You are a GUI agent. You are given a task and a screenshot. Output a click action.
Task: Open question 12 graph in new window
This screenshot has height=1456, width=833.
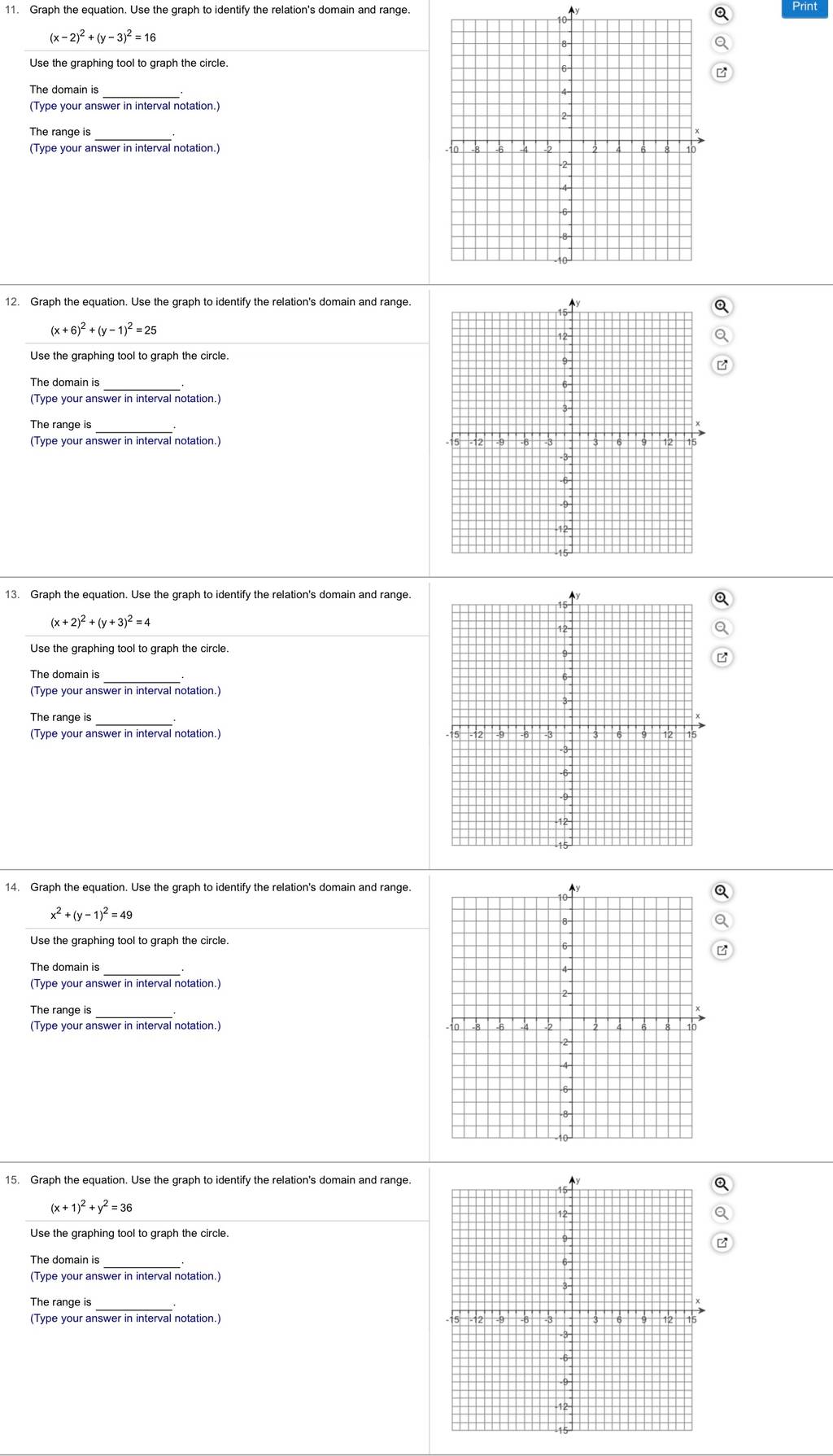721,365
